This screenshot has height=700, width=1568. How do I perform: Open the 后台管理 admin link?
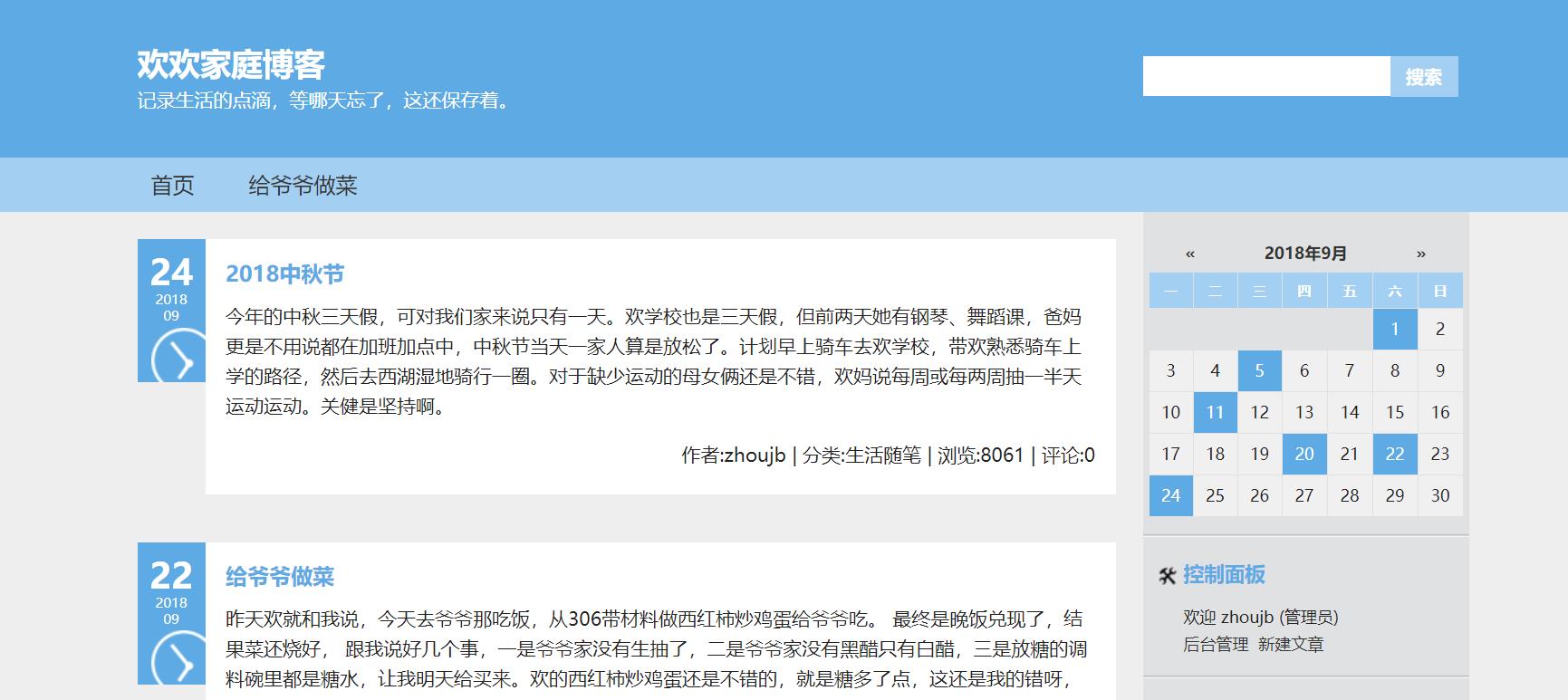(1215, 645)
